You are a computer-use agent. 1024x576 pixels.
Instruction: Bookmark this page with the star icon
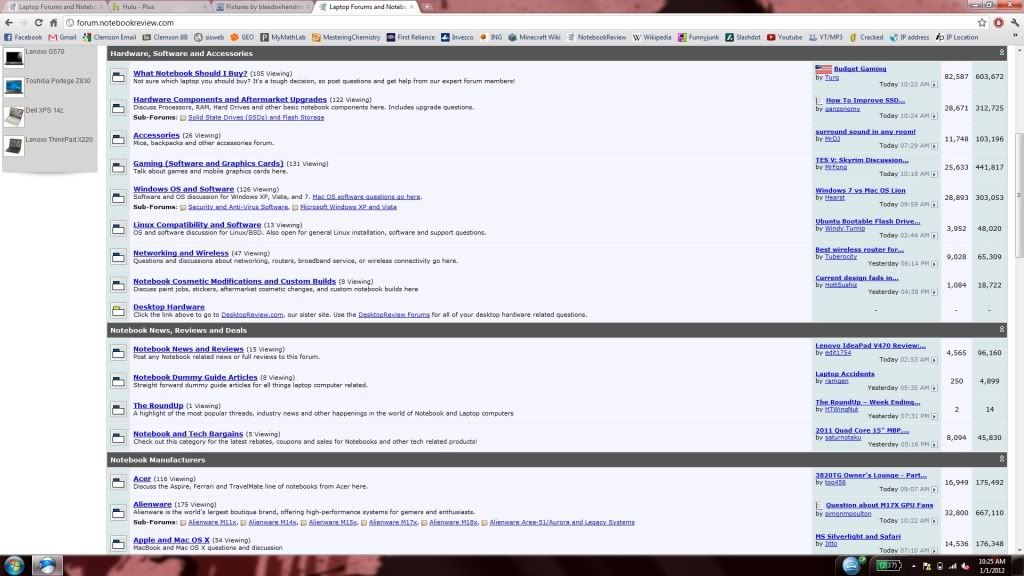982,23
